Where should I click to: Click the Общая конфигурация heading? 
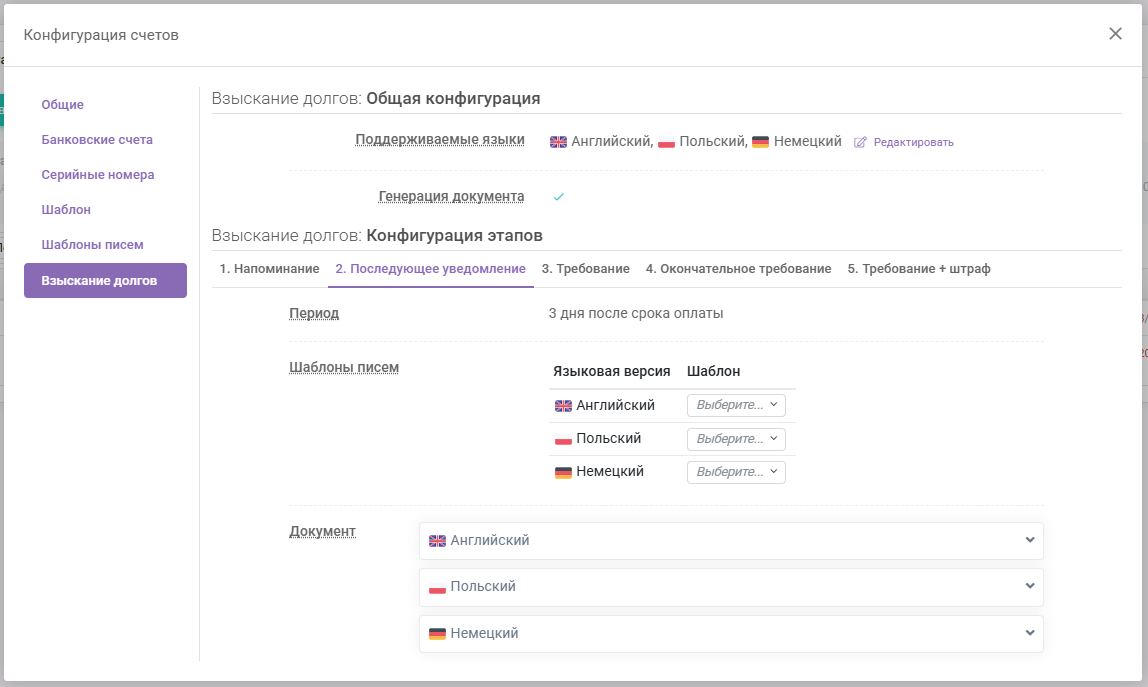453,99
